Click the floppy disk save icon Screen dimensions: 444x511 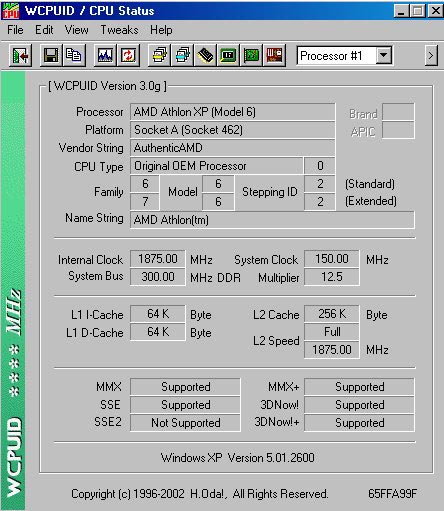[x=51, y=55]
